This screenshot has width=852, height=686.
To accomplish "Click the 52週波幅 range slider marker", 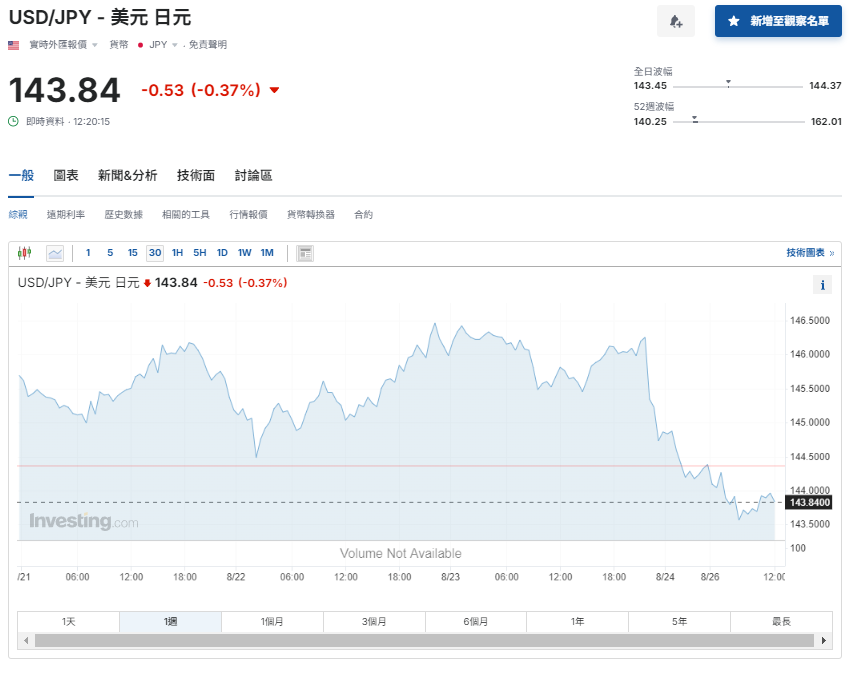I will point(694,119).
